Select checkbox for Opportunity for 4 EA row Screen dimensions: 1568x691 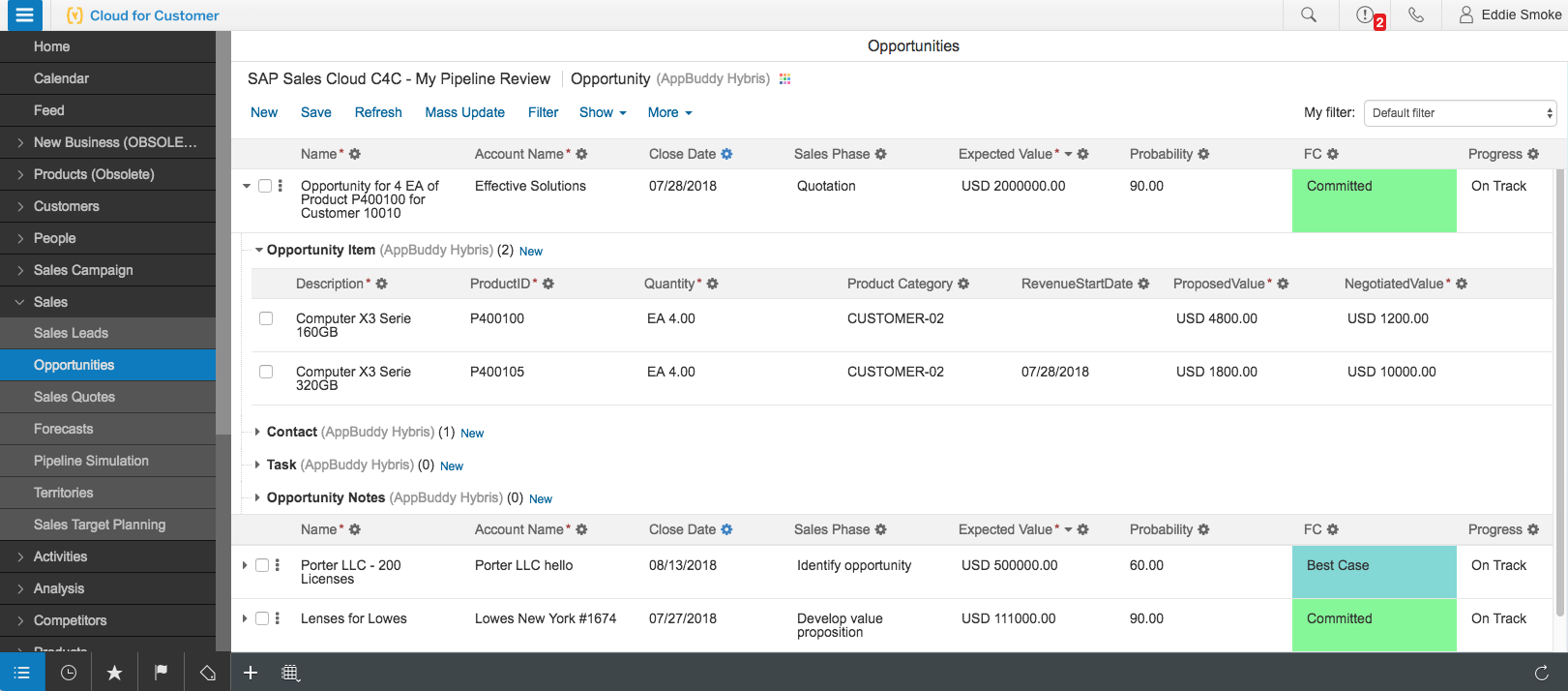(265, 186)
